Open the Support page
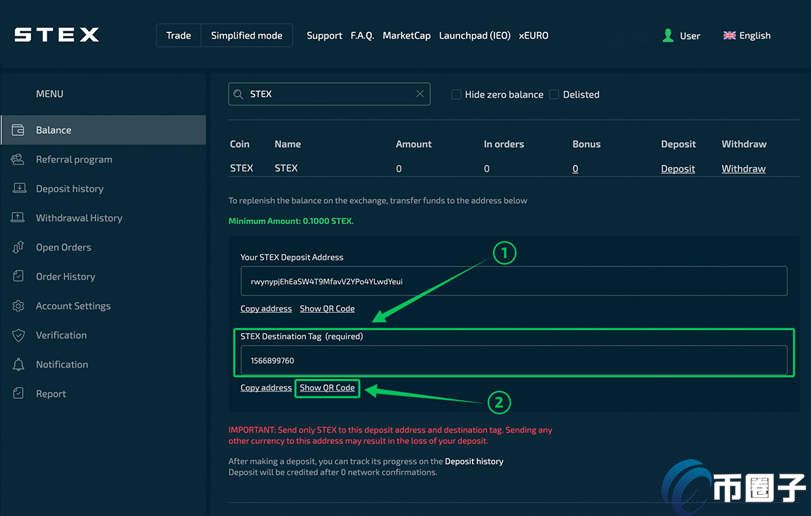 tap(324, 36)
